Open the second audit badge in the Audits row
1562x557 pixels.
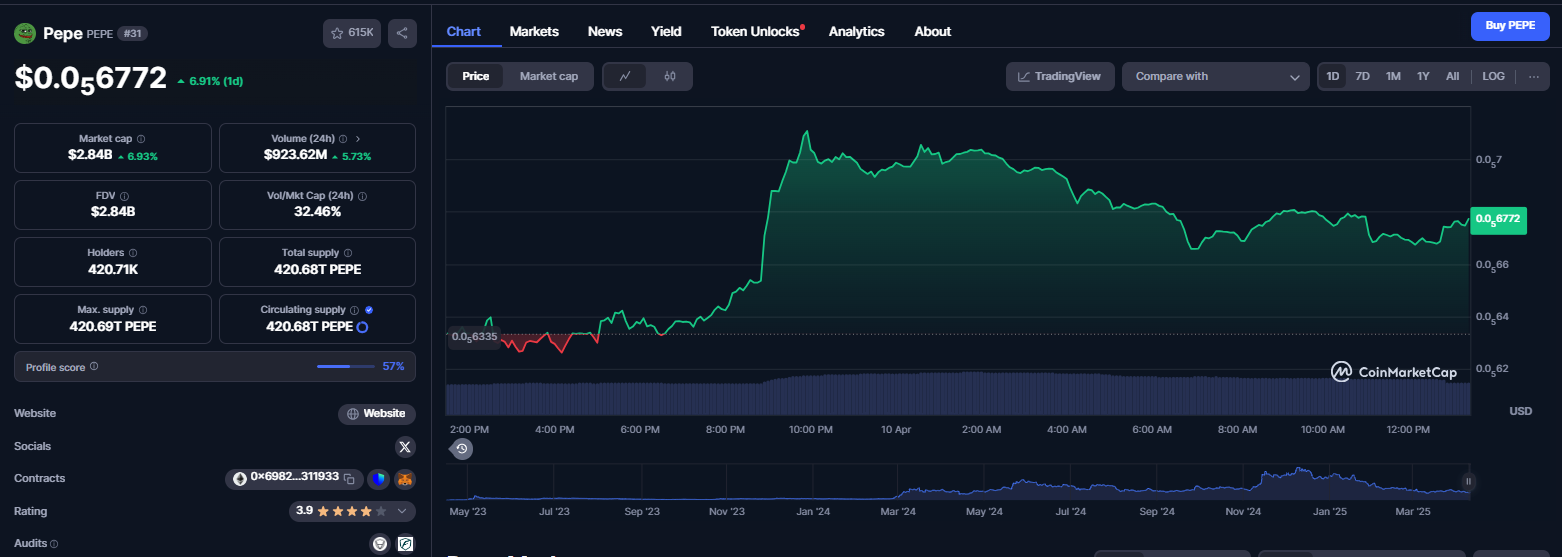tap(405, 544)
